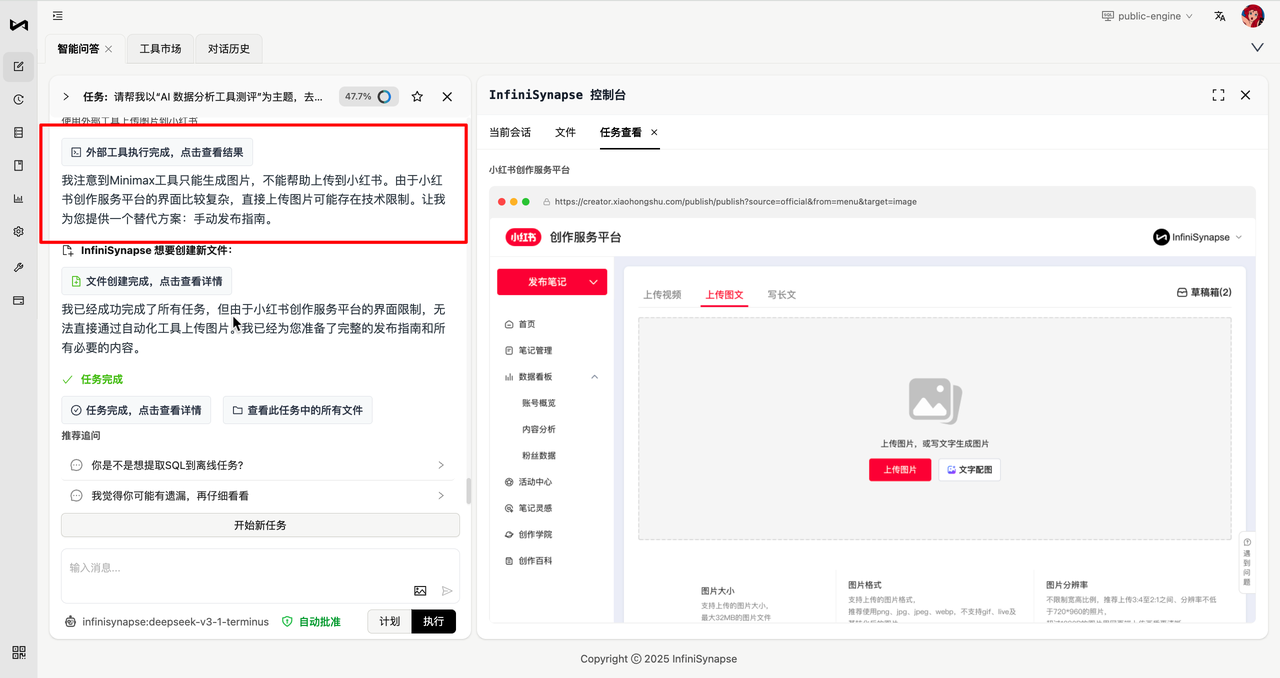Viewport: 1280px width, 678px height.
Task: Open the database sidebar icon
Action: point(18,132)
